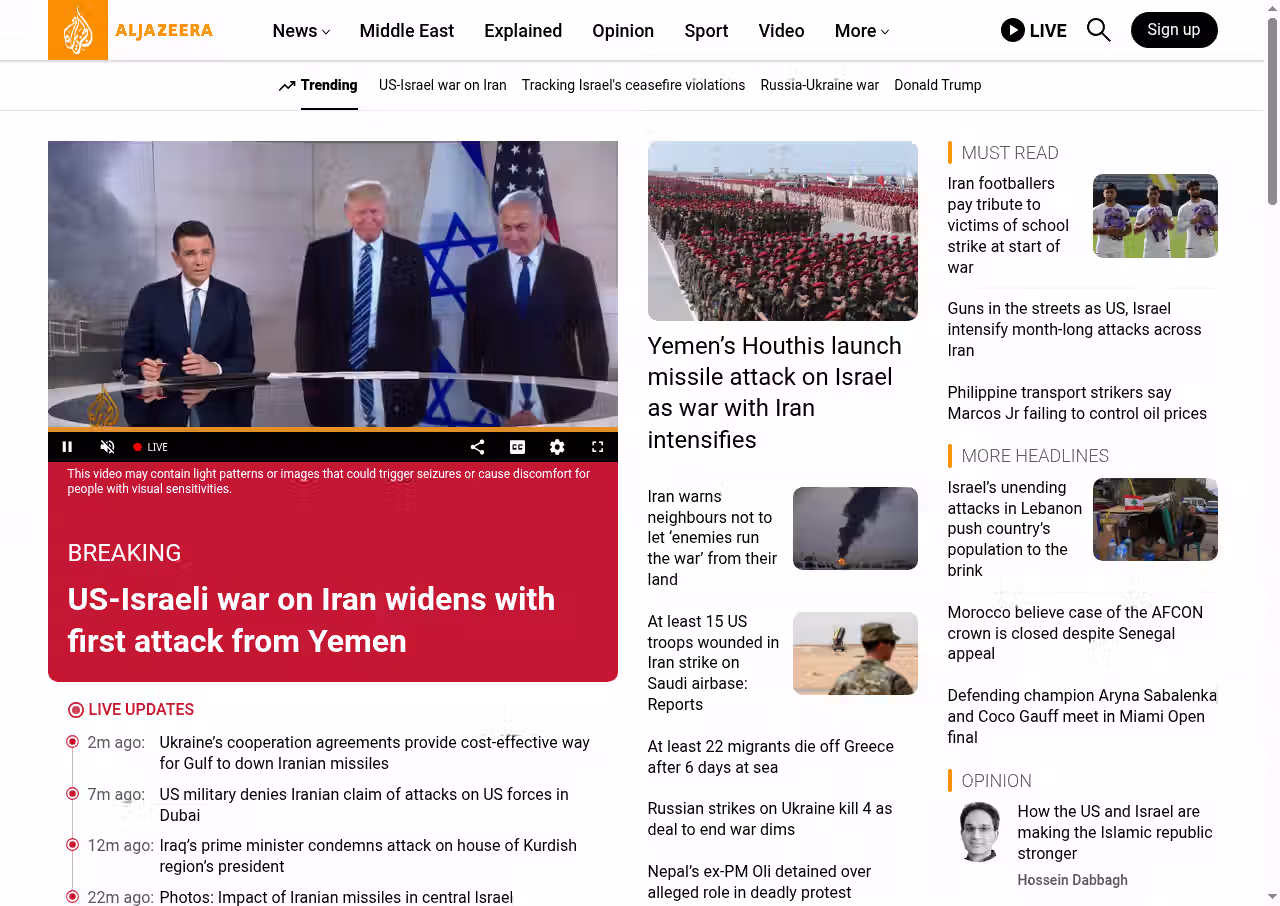Click Hossein Dabbagh author portrait
The height and width of the screenshot is (906, 1280).
click(979, 831)
